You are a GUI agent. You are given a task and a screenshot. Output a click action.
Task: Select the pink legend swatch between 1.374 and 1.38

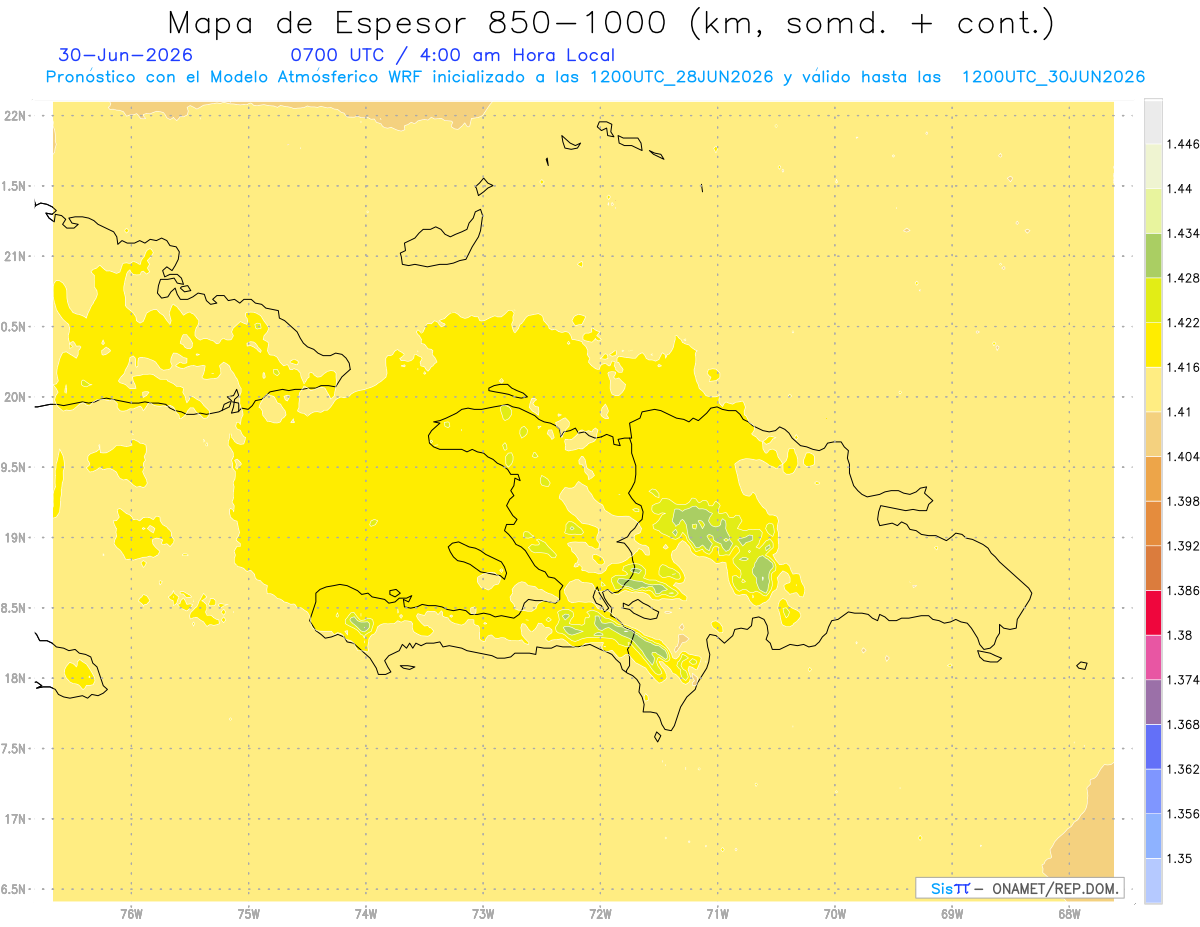pyautogui.click(x=1153, y=657)
